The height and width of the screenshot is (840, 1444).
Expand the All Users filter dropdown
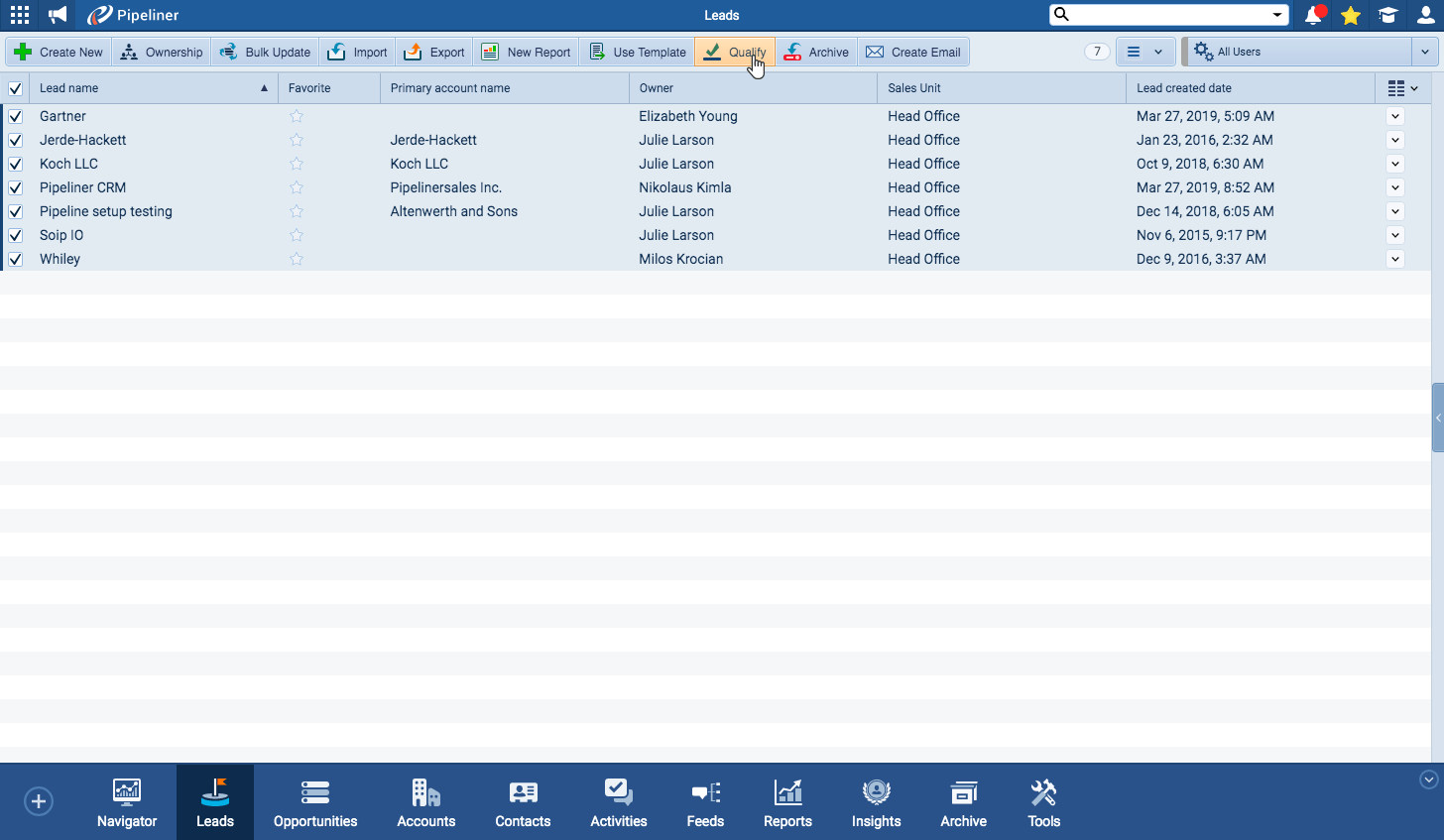click(x=1424, y=52)
